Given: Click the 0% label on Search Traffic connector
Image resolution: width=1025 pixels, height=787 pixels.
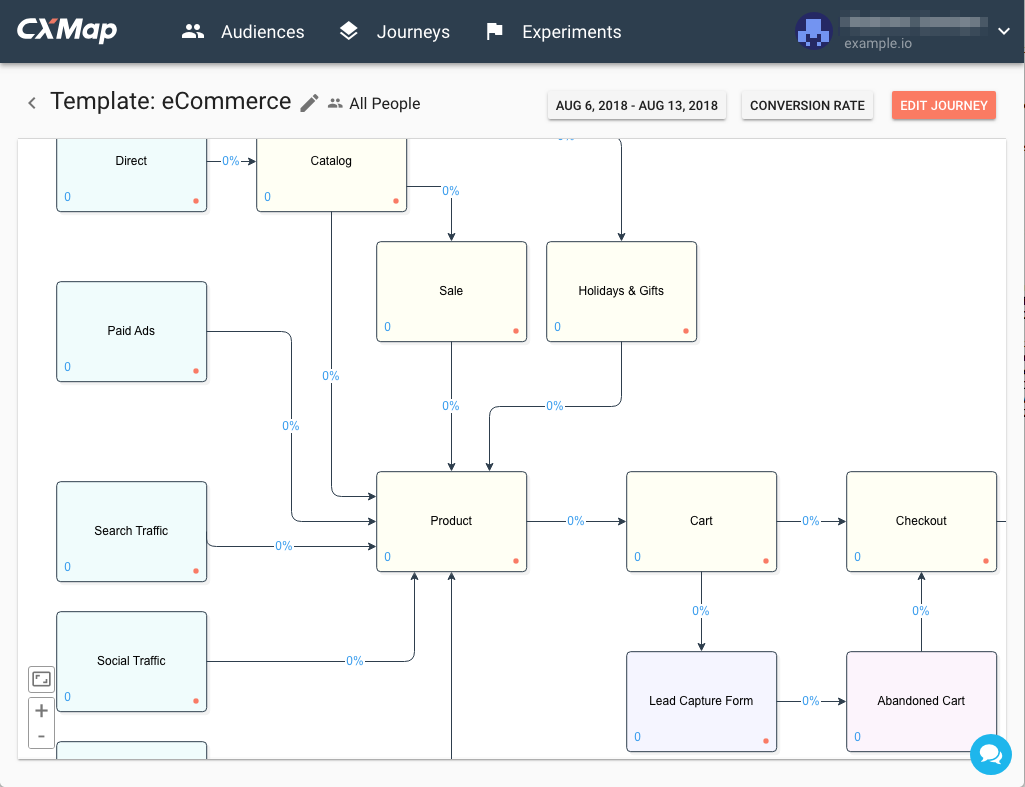Looking at the screenshot, I should pos(284,546).
